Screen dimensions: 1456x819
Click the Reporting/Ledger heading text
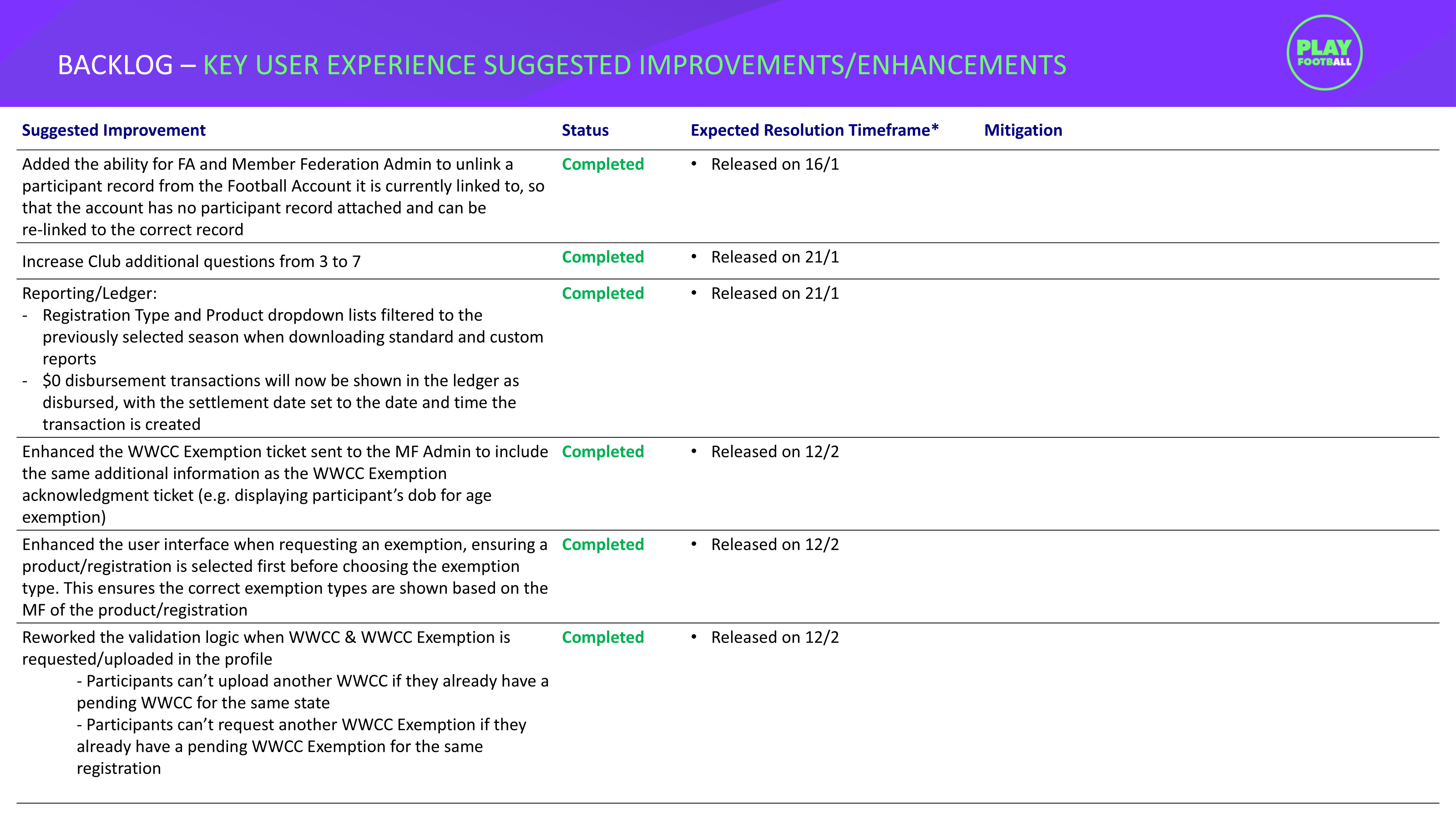pos(89,293)
